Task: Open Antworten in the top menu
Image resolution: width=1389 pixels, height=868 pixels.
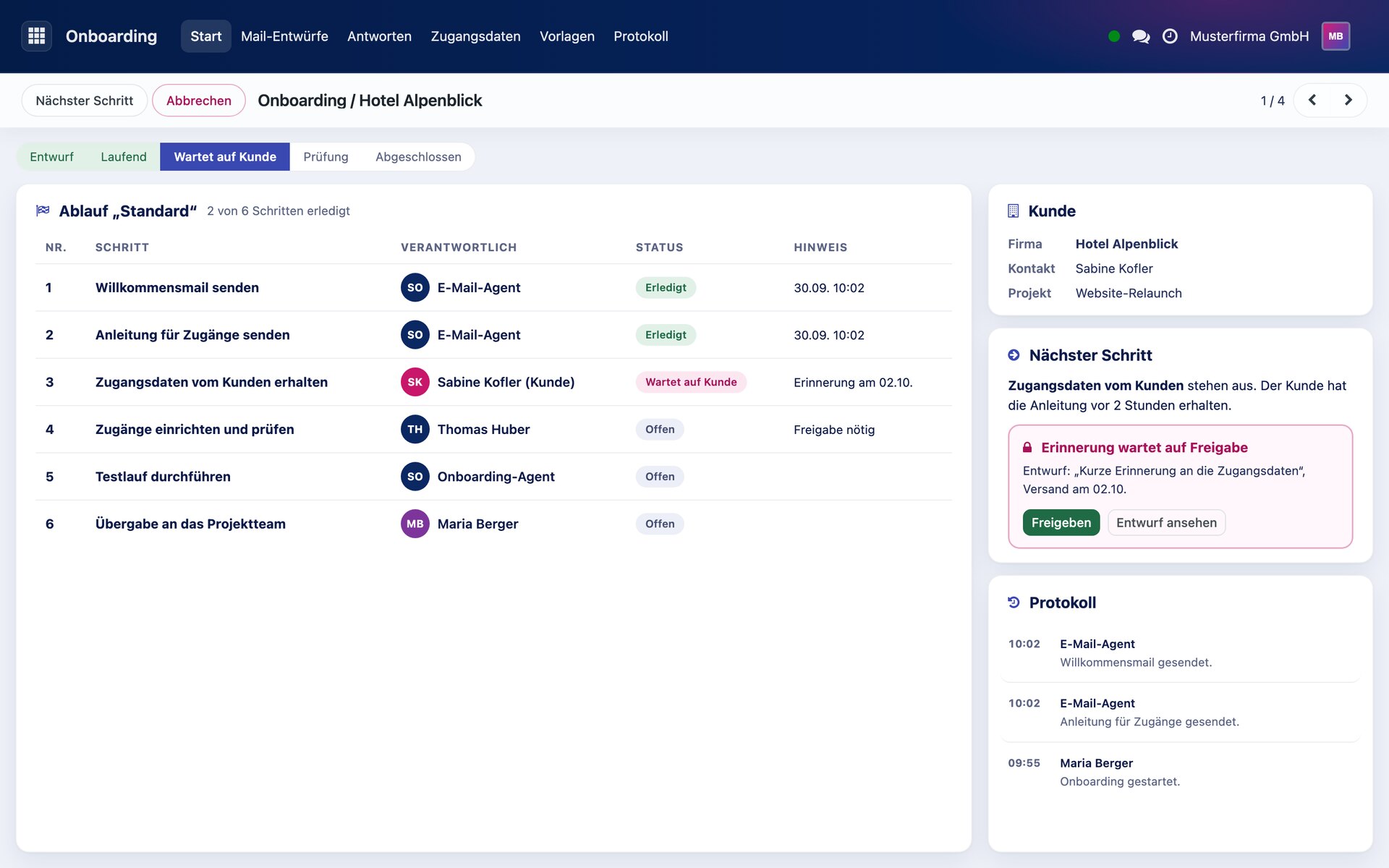Action: 379,36
